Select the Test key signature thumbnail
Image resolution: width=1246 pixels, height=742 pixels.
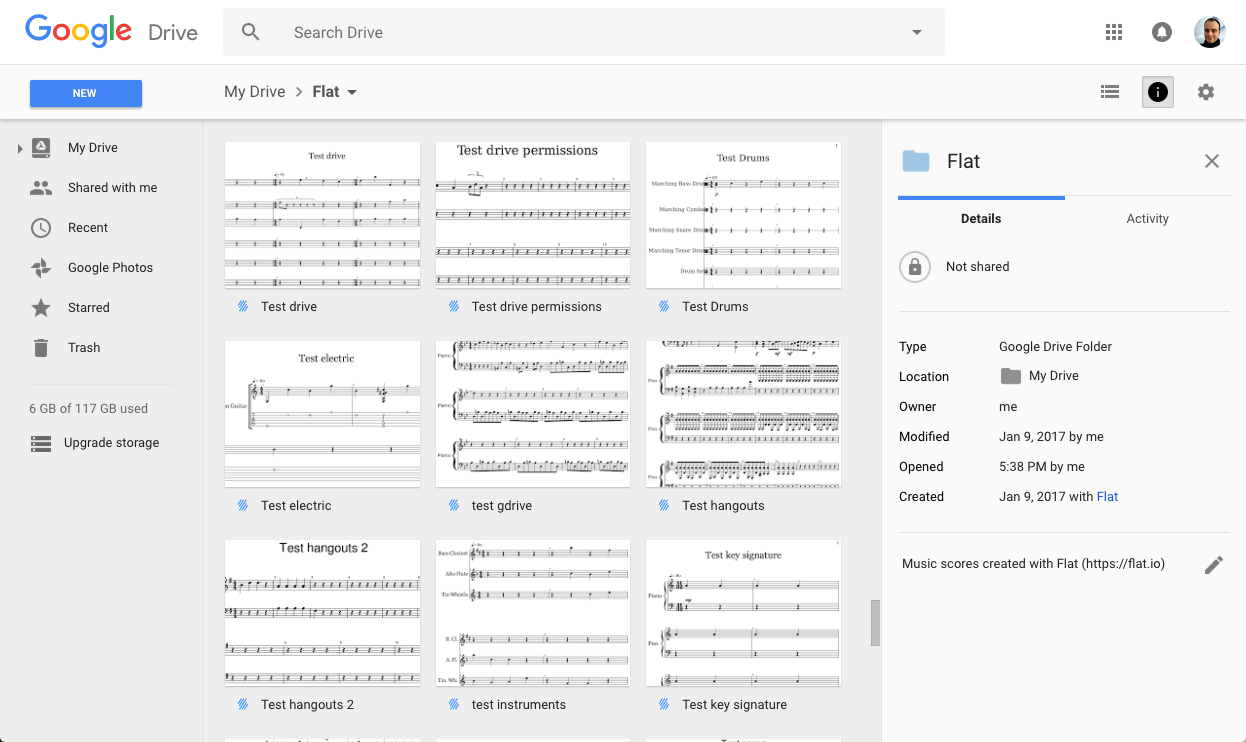point(743,613)
